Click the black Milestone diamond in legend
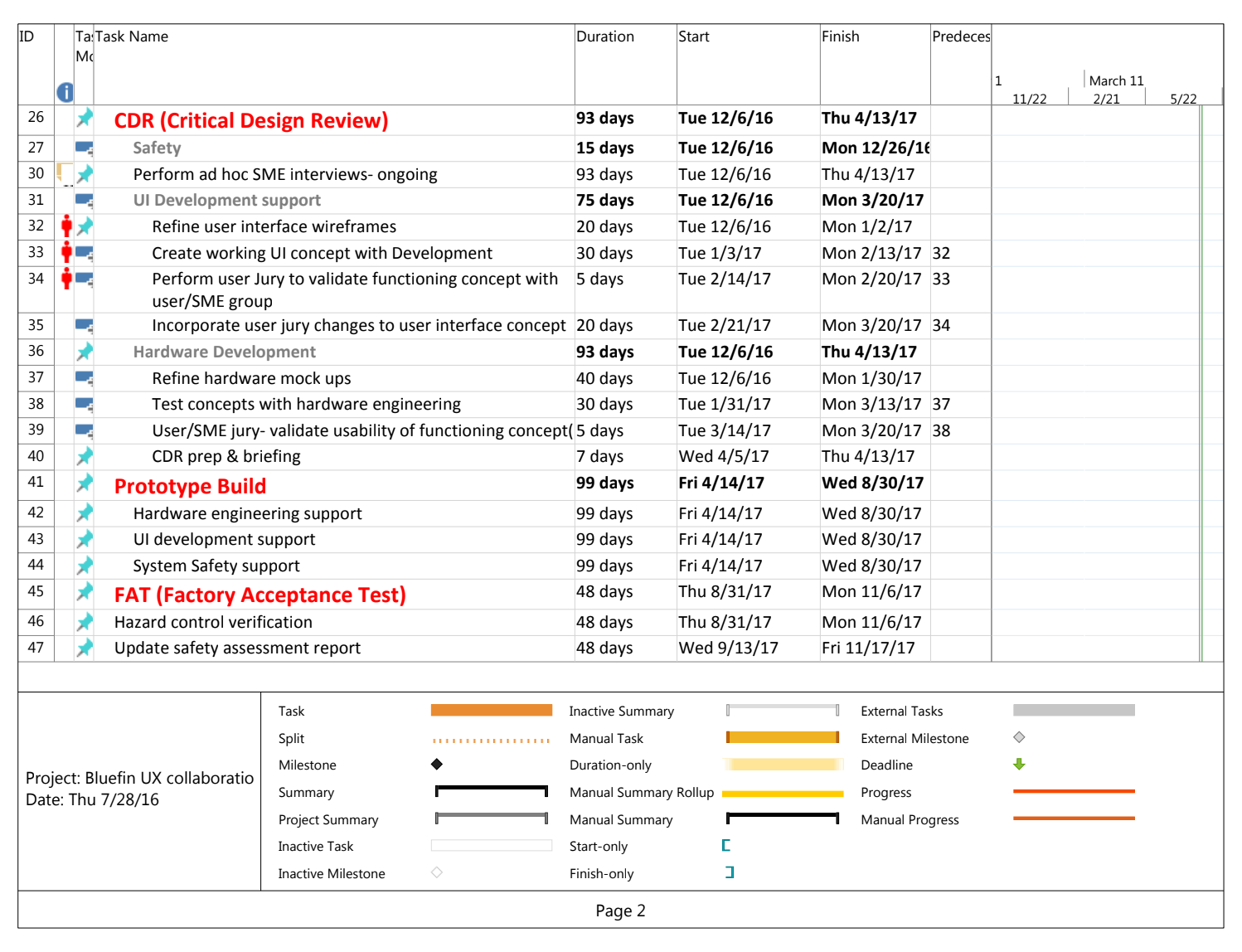 pos(437,765)
